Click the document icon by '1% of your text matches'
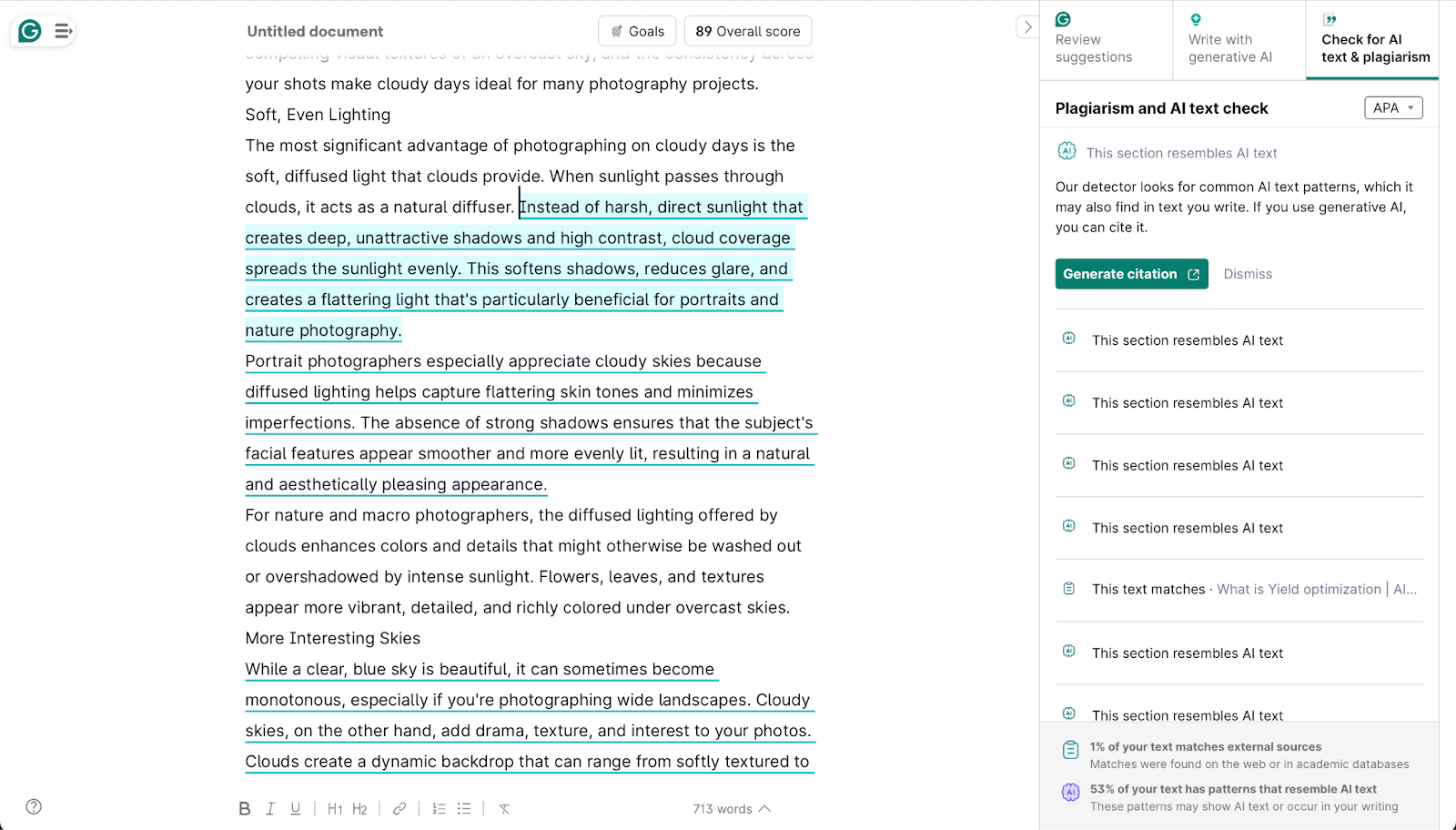The height and width of the screenshot is (830, 1456). pyautogui.click(x=1071, y=750)
